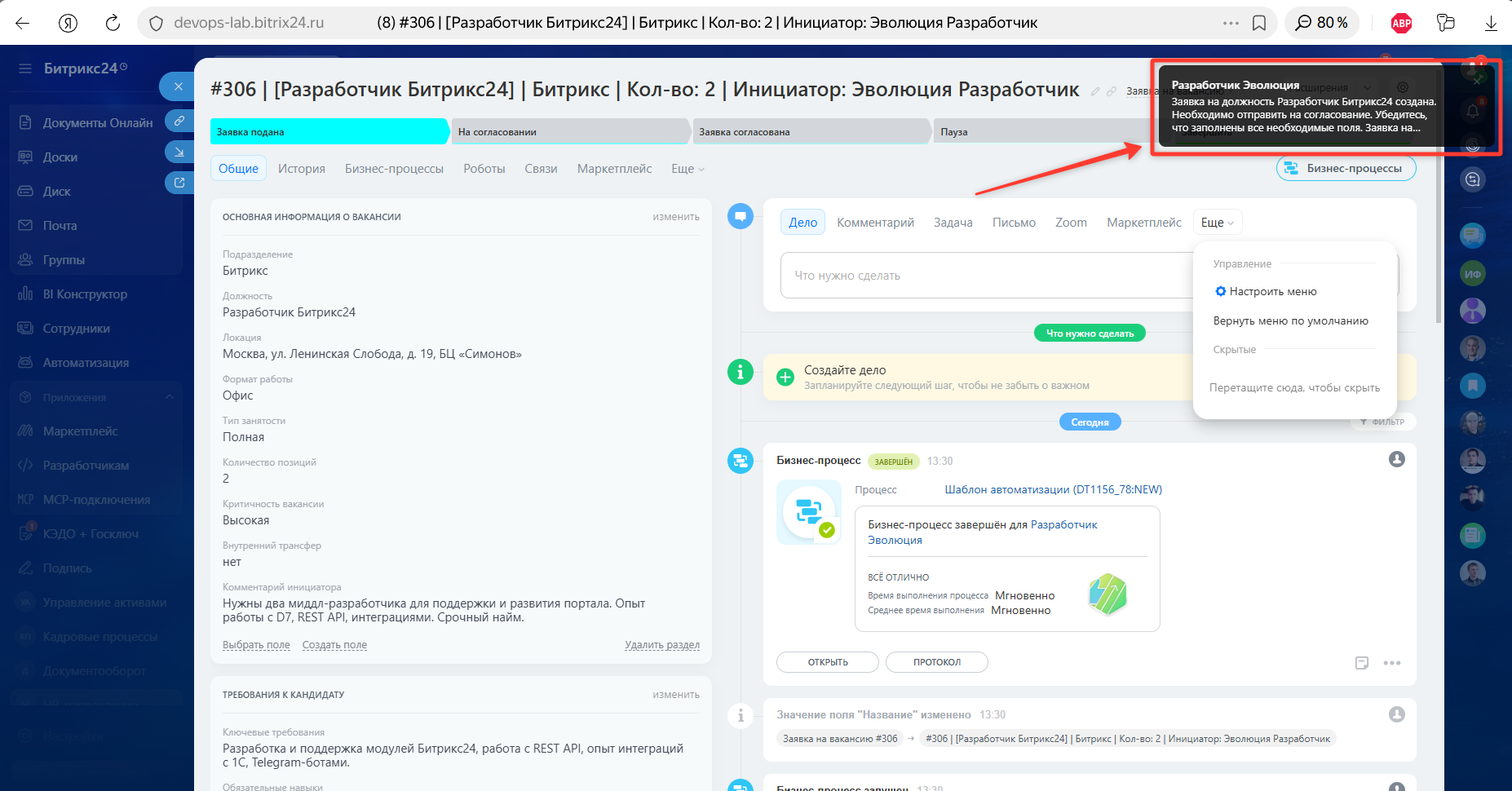The image size is (1512, 791).
Task: Click the Выбрать поле link
Action: 256,645
